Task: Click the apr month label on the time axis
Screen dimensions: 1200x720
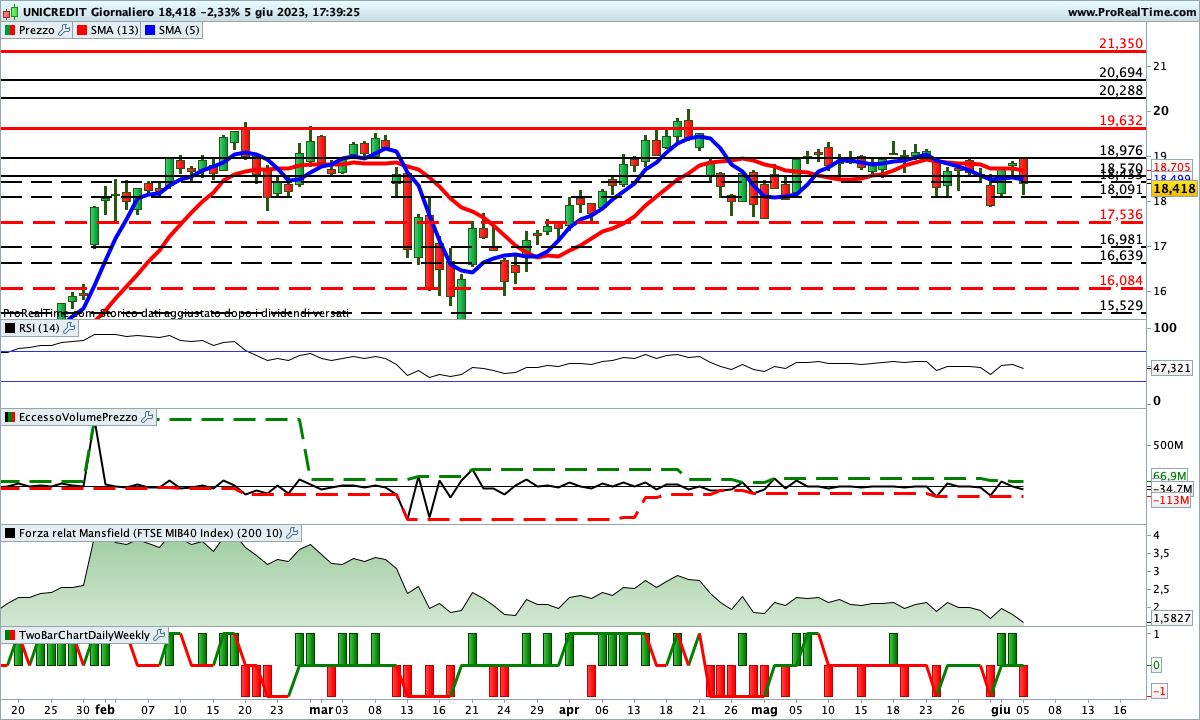Action: click(569, 708)
